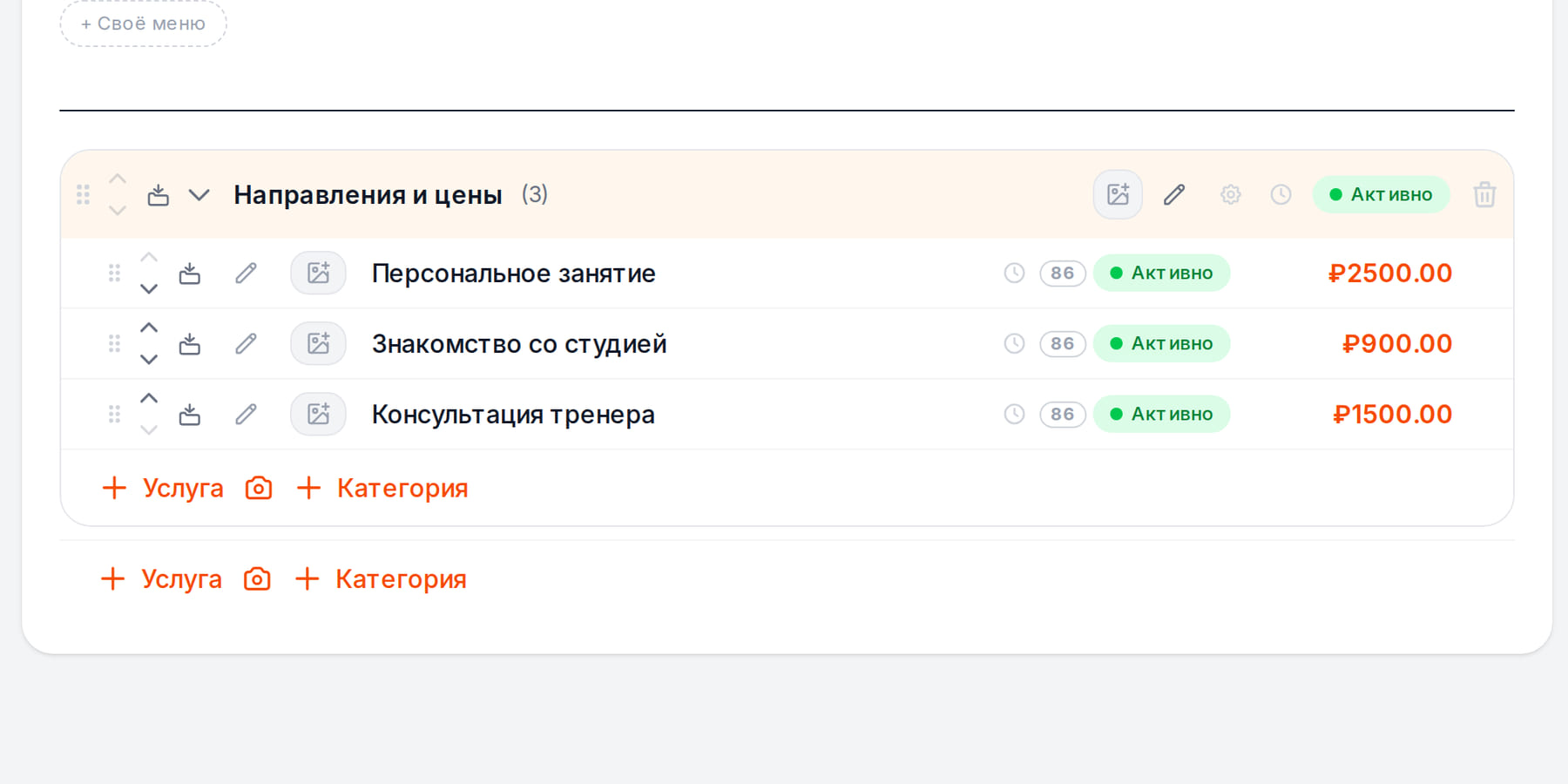Move 'Знакомство со студией' down with arrow

[x=149, y=359]
